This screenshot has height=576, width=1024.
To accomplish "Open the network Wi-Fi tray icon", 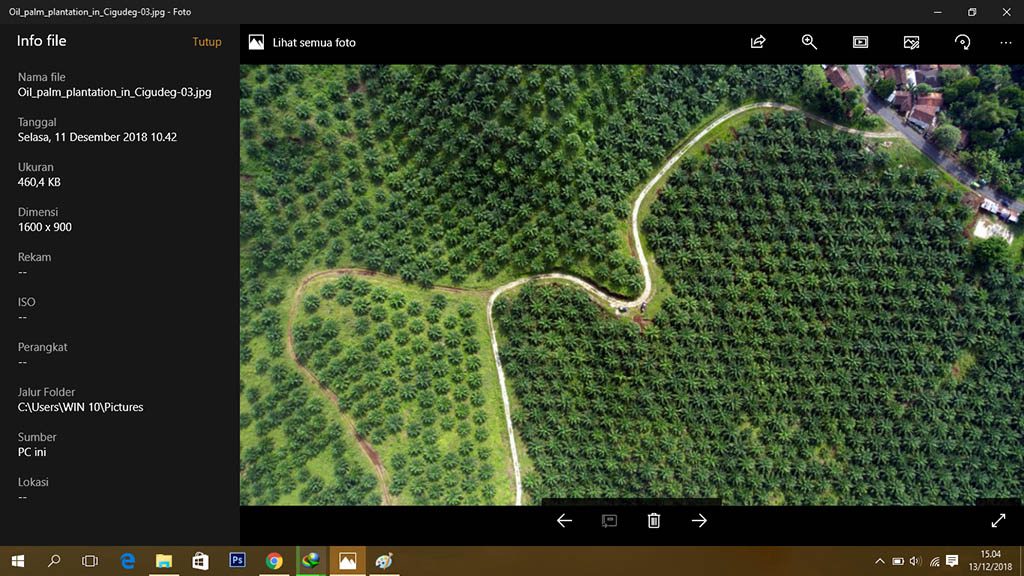I will 935,561.
